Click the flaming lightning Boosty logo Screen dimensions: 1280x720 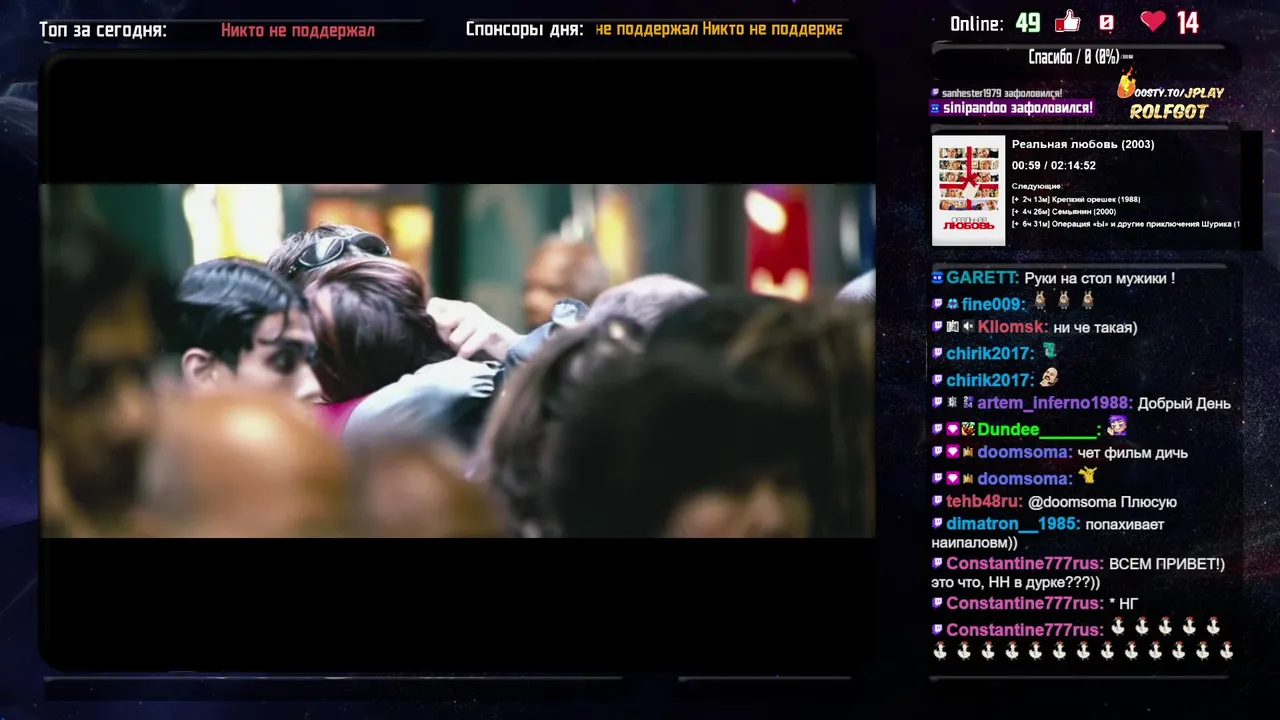click(1126, 83)
